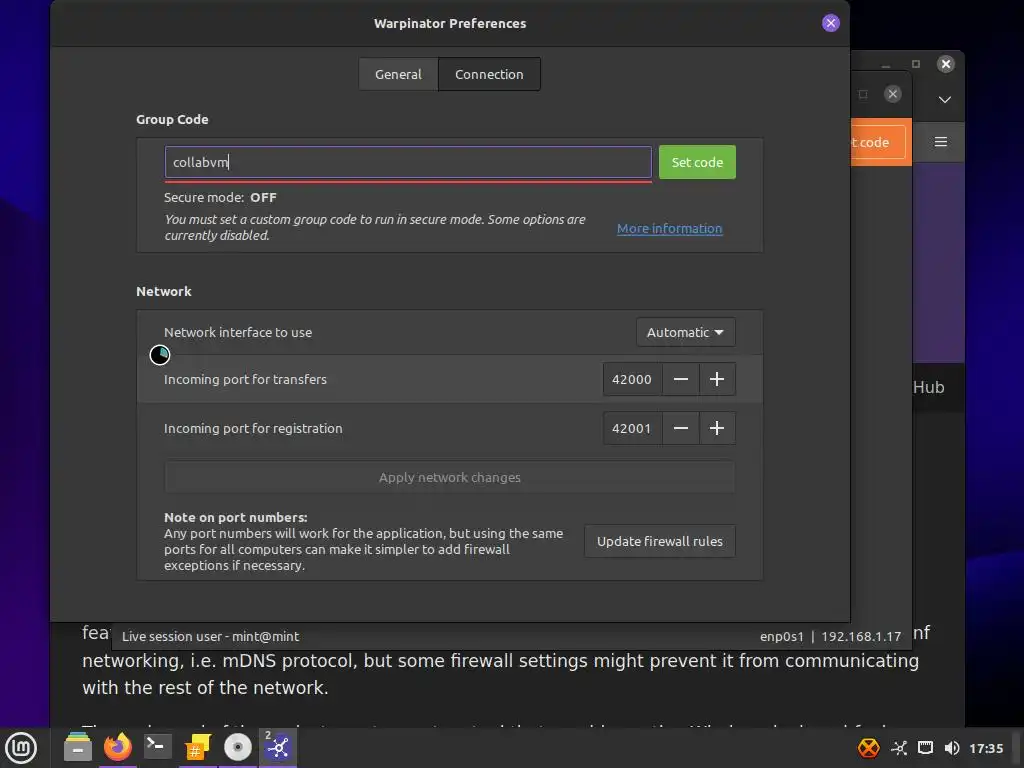1024x768 pixels.
Task: Open the yellow sticky notes taskbar icon
Action: (198, 747)
